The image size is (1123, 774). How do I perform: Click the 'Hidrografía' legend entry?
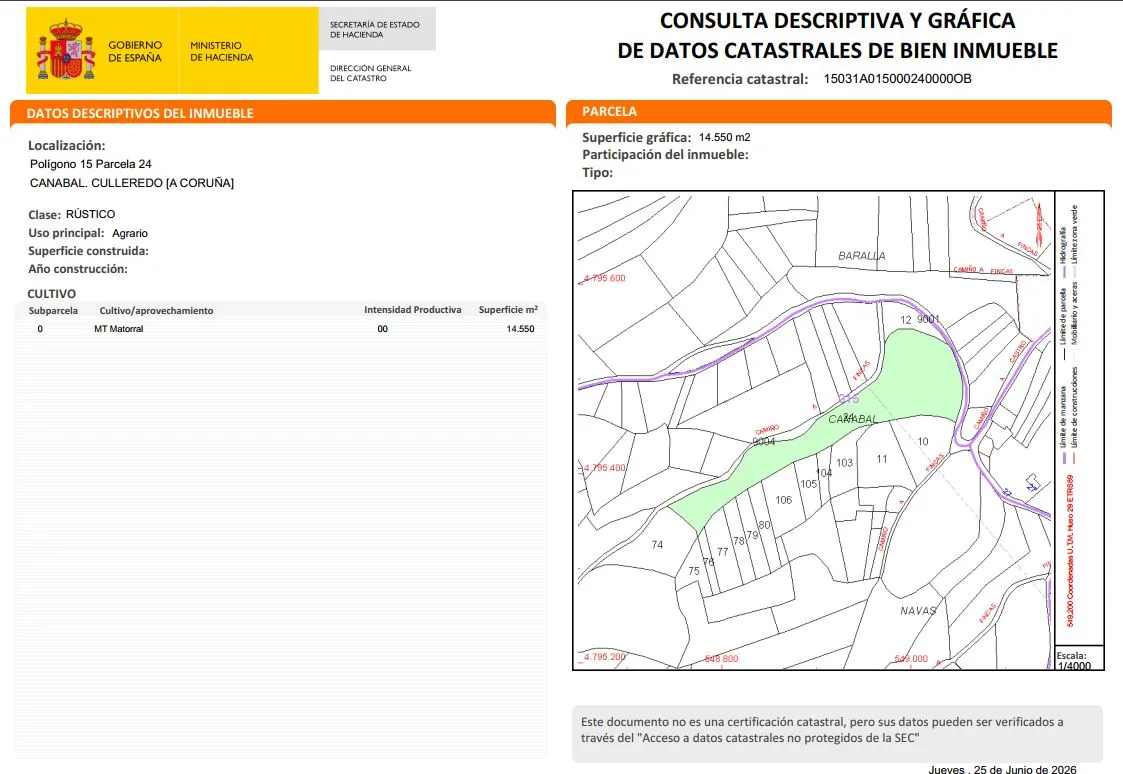click(1064, 252)
